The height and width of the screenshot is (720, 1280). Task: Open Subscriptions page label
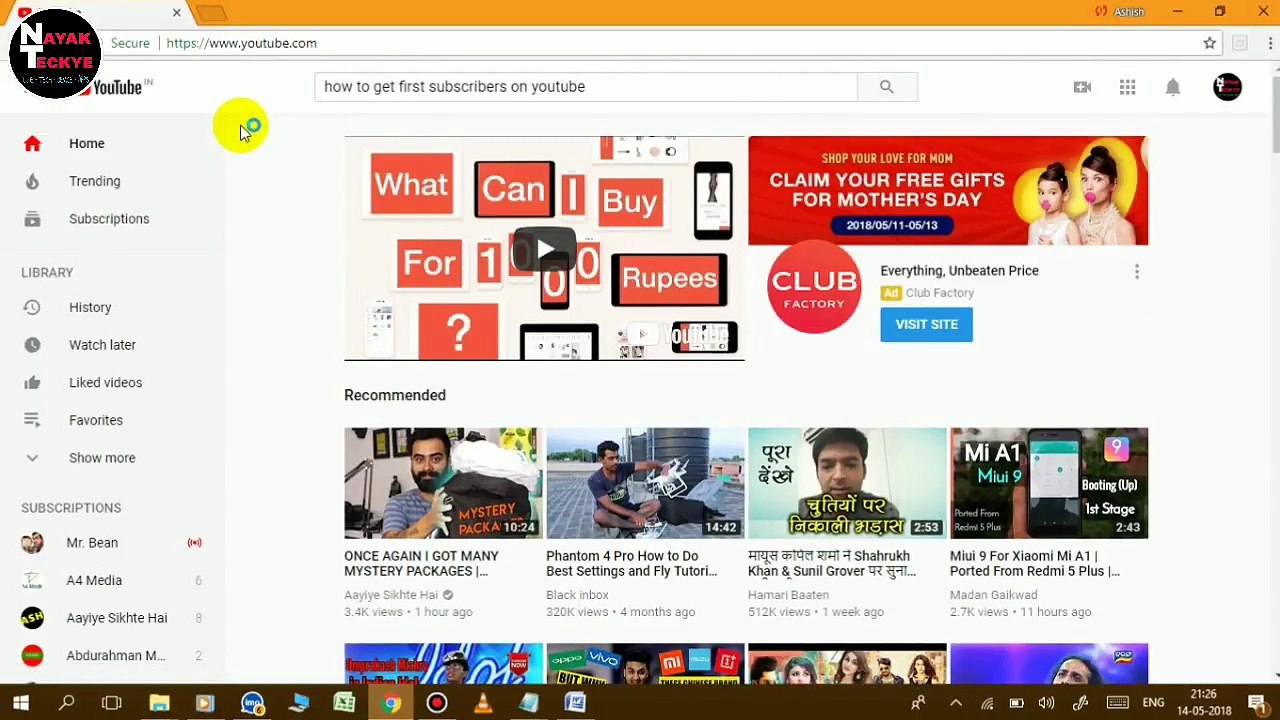coord(109,219)
